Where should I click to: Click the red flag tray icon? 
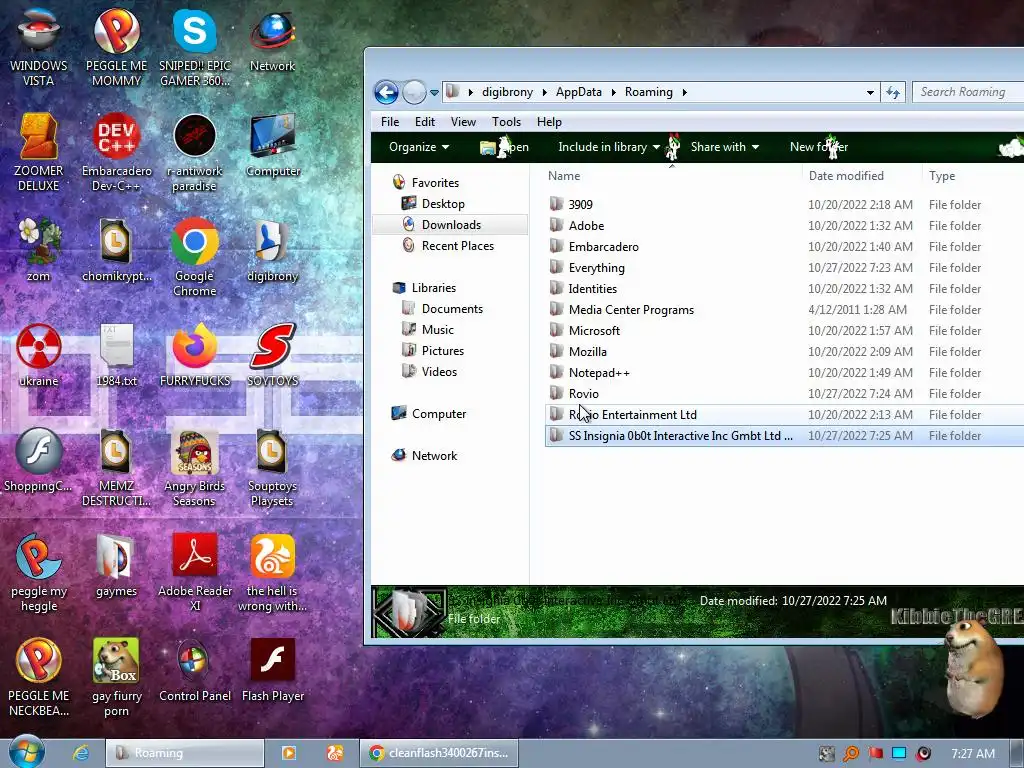tap(875, 754)
